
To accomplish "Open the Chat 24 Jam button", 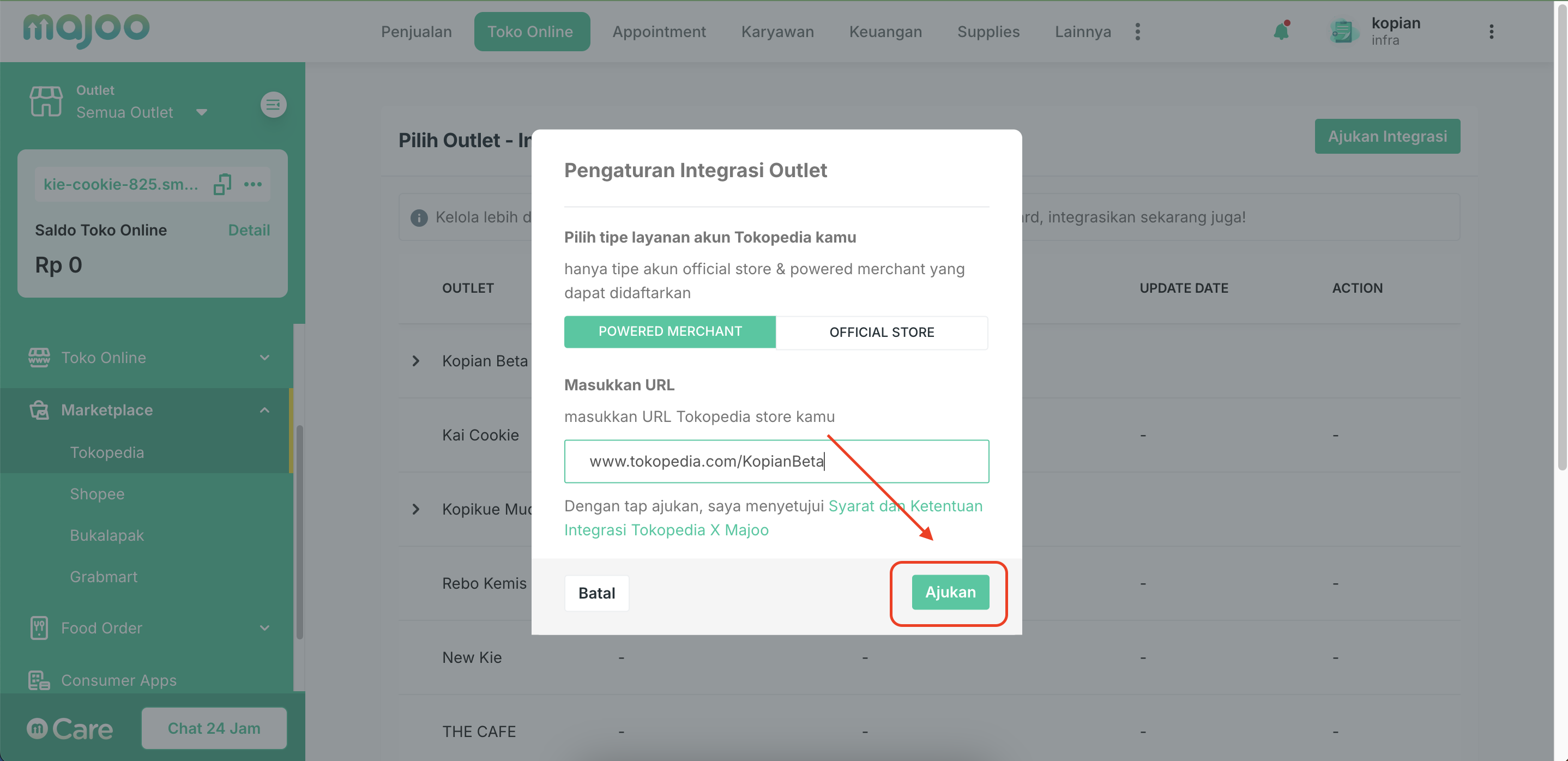I will tap(214, 728).
